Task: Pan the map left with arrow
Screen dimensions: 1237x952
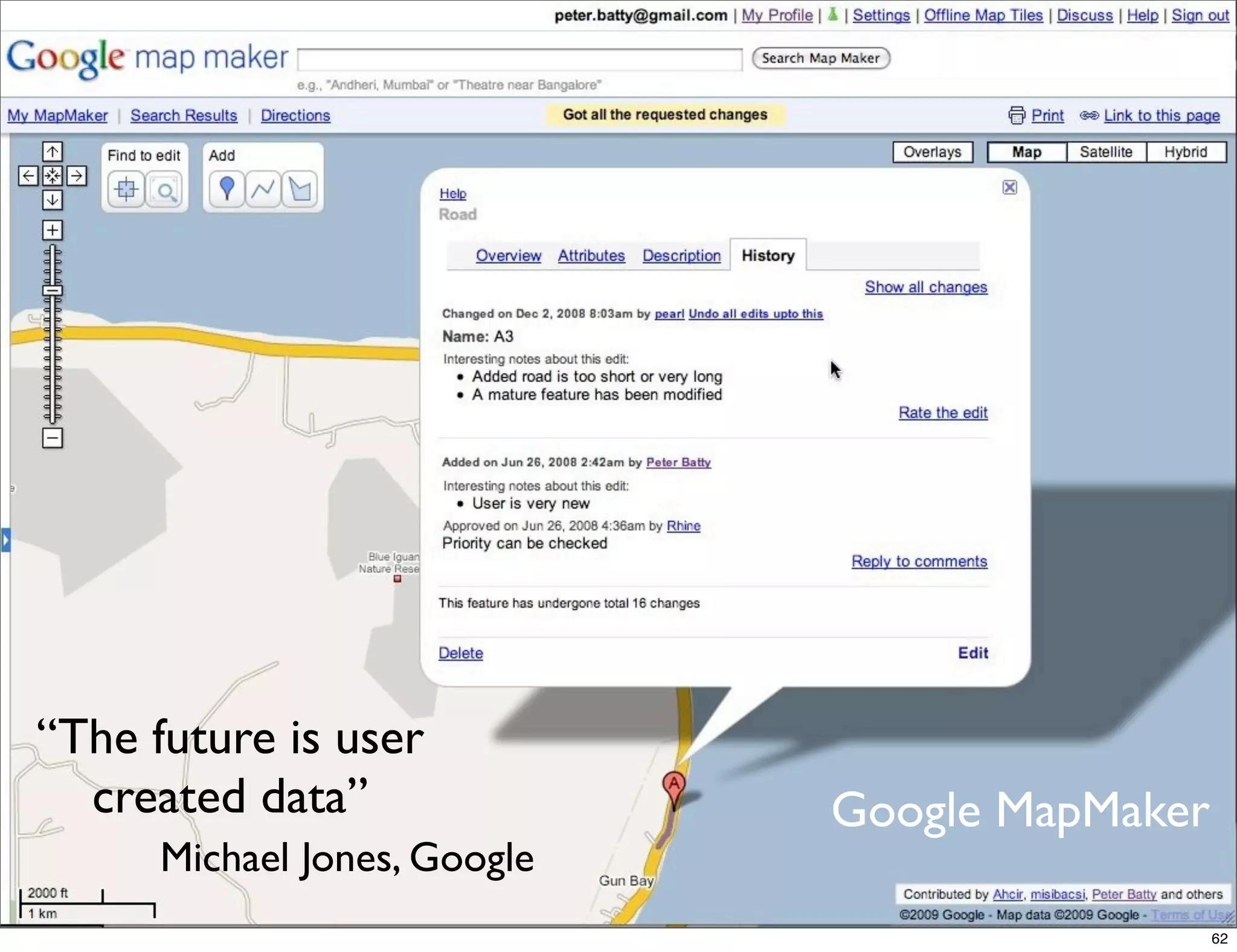Action: (x=28, y=176)
